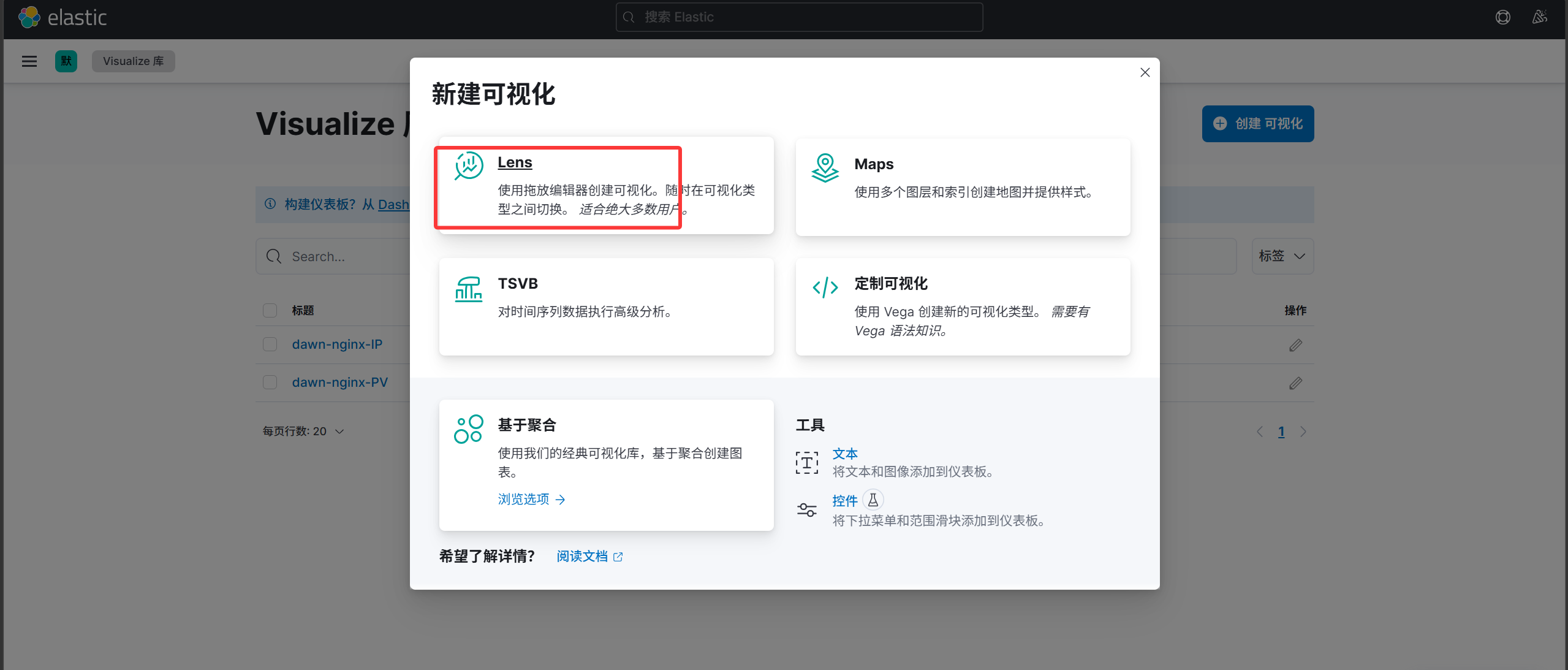The height and width of the screenshot is (670, 1568).
Task: Click the 浏览选项 link
Action: pos(531,500)
